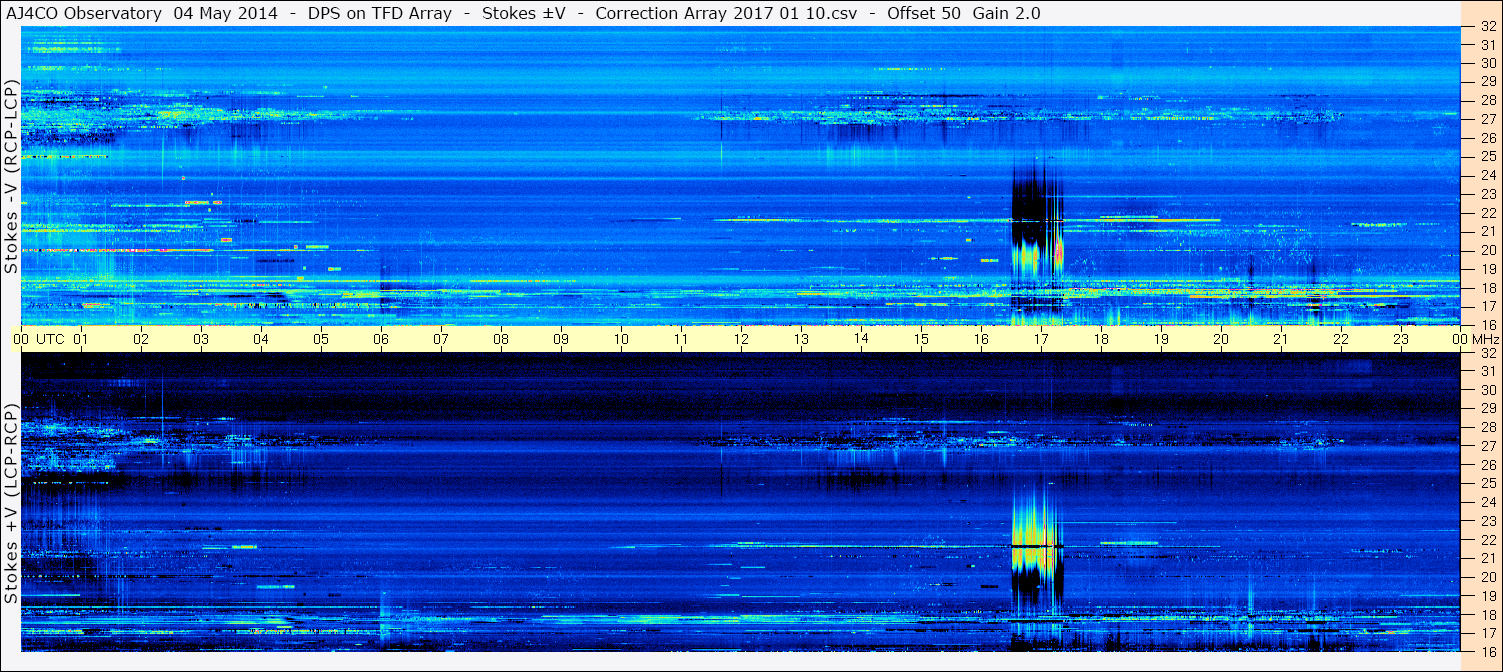Click the "Correction Array 2017 01 10.csv" text
This screenshot has width=1503, height=672.
726,14
